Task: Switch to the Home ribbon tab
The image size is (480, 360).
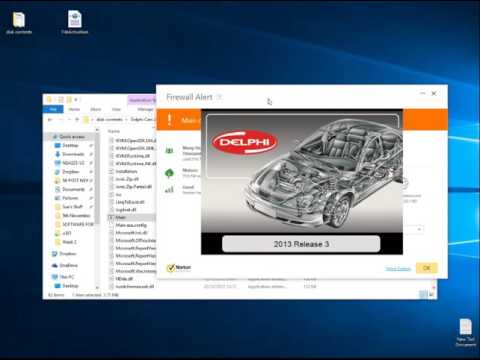Action: point(74,109)
